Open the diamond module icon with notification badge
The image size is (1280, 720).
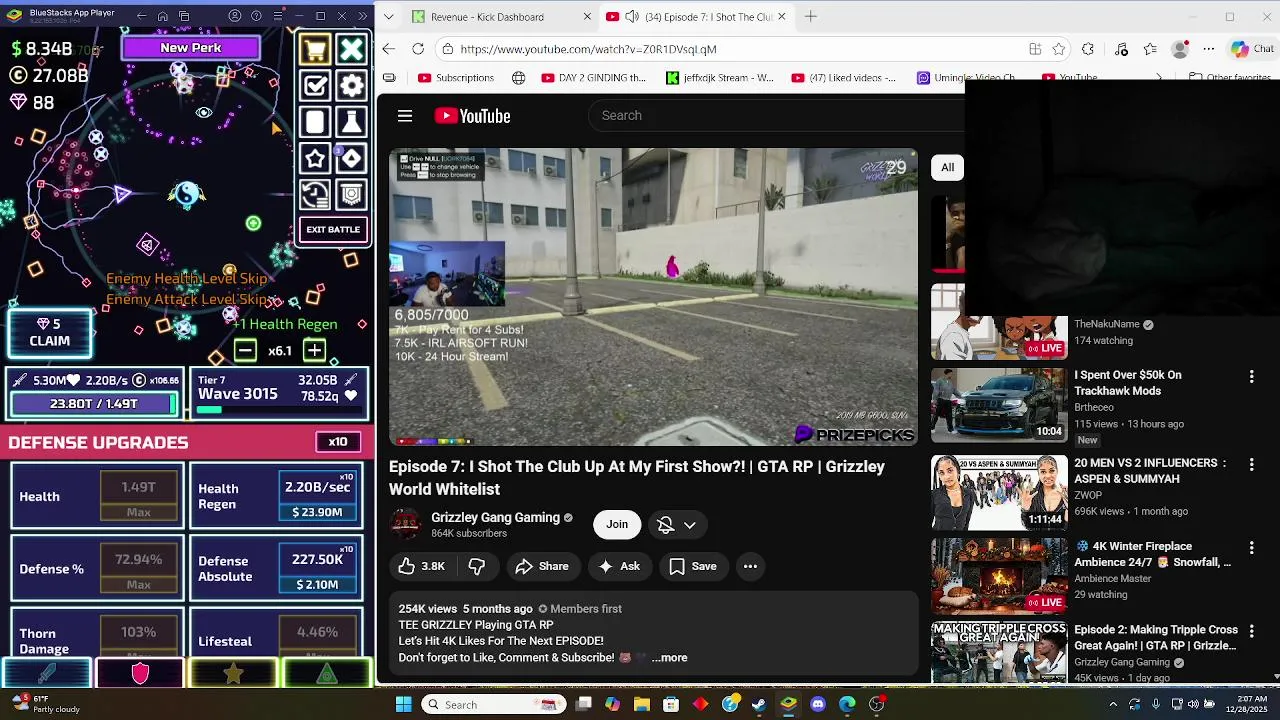click(351, 159)
